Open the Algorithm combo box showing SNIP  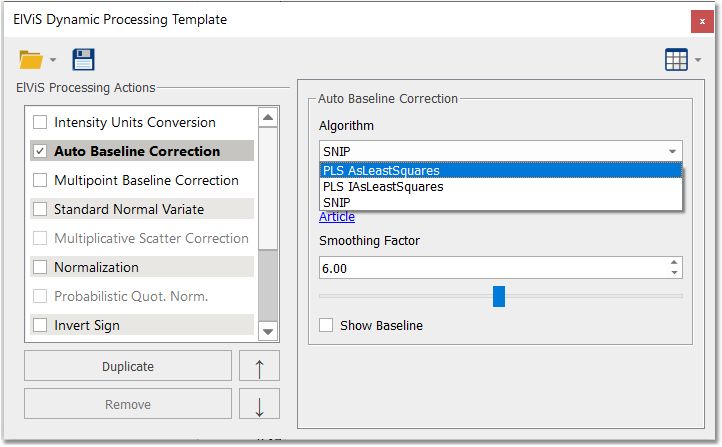pyautogui.click(x=501, y=151)
